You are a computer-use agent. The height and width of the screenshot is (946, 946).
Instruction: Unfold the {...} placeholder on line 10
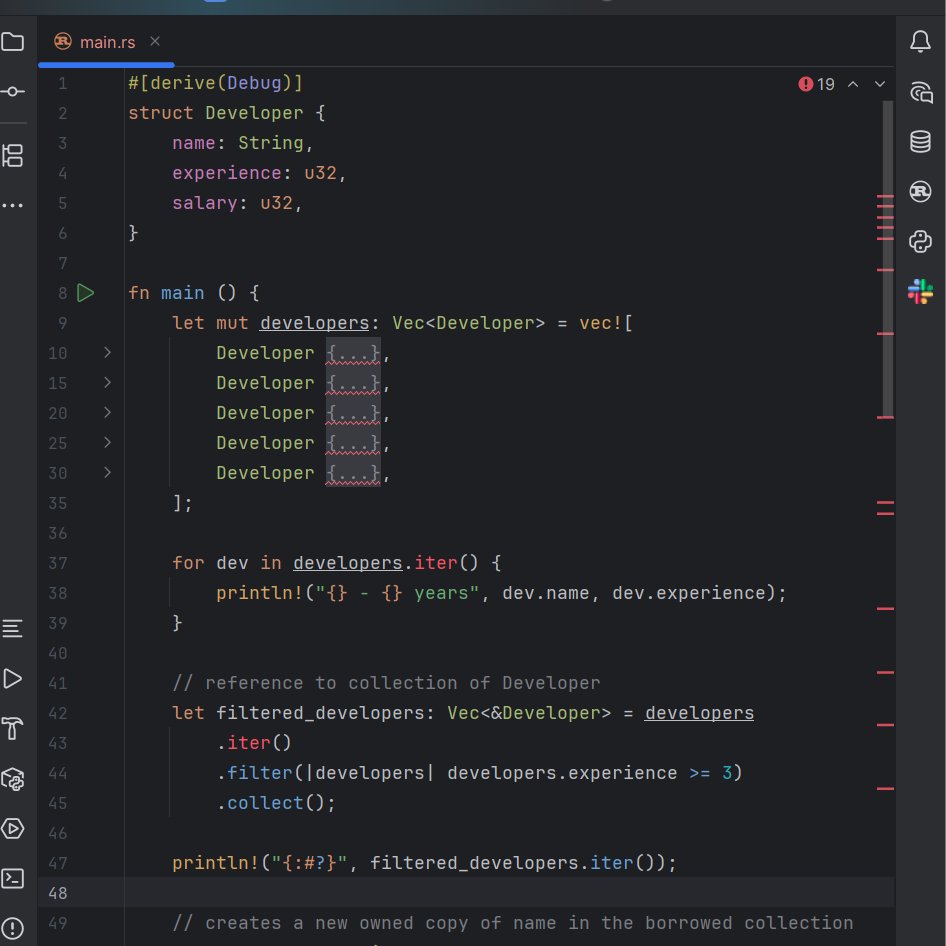(353, 353)
